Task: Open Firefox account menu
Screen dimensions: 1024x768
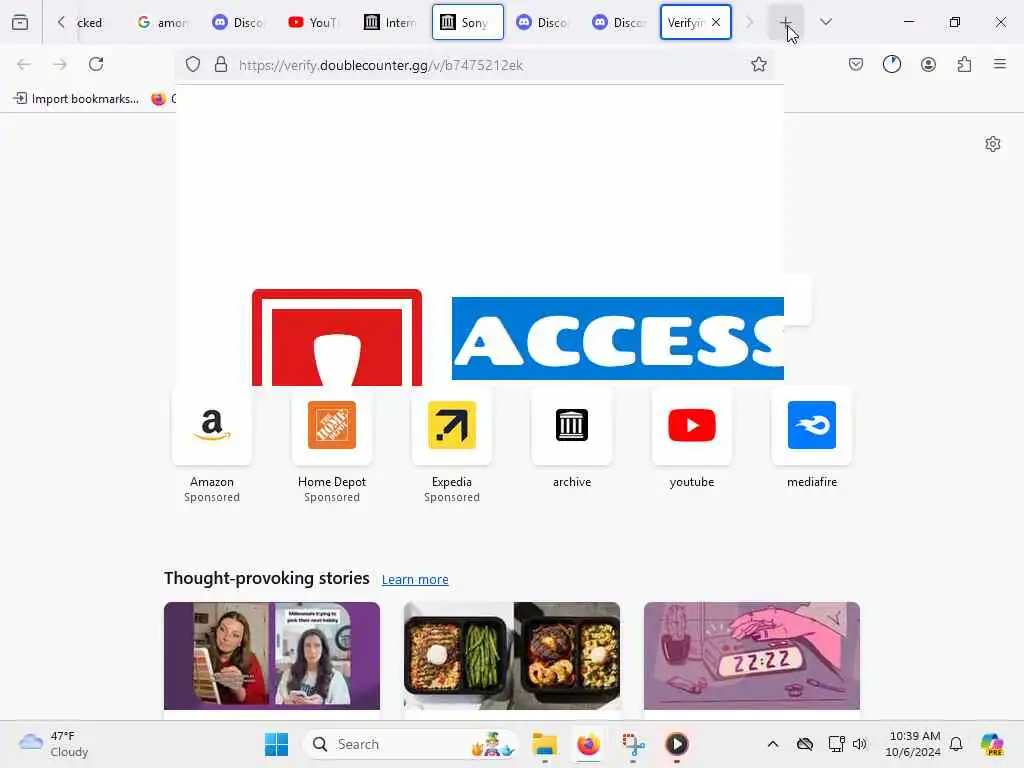Action: tap(928, 64)
